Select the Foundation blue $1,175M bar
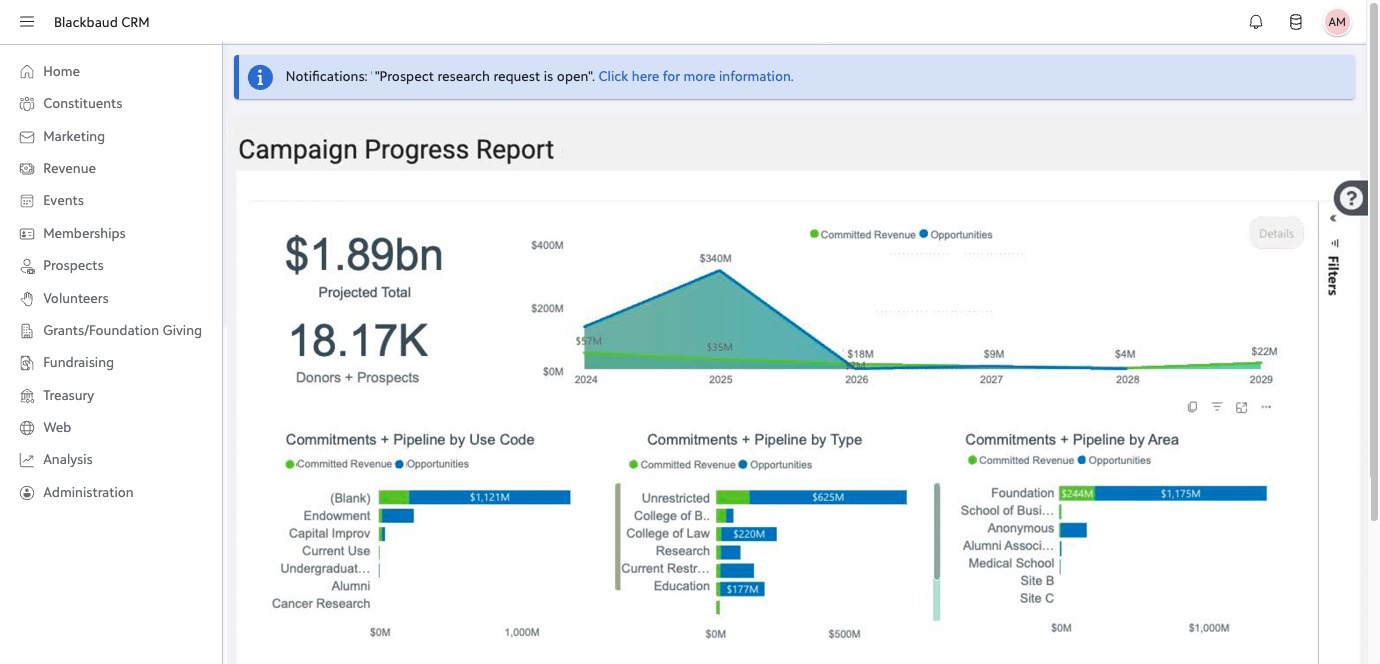1380x664 pixels. [1181, 493]
